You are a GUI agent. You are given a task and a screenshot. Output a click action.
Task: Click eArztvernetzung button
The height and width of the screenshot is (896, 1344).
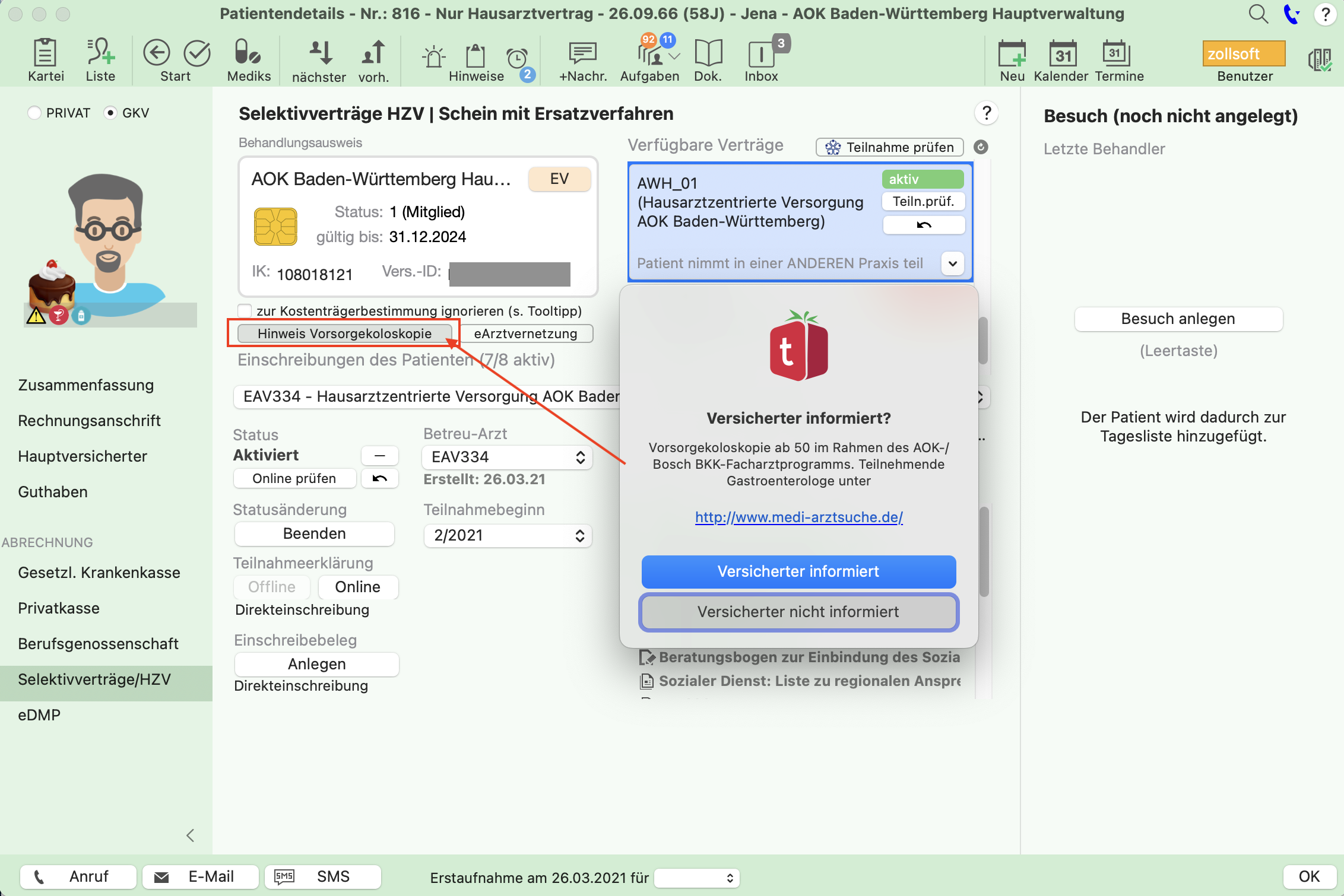pos(525,333)
